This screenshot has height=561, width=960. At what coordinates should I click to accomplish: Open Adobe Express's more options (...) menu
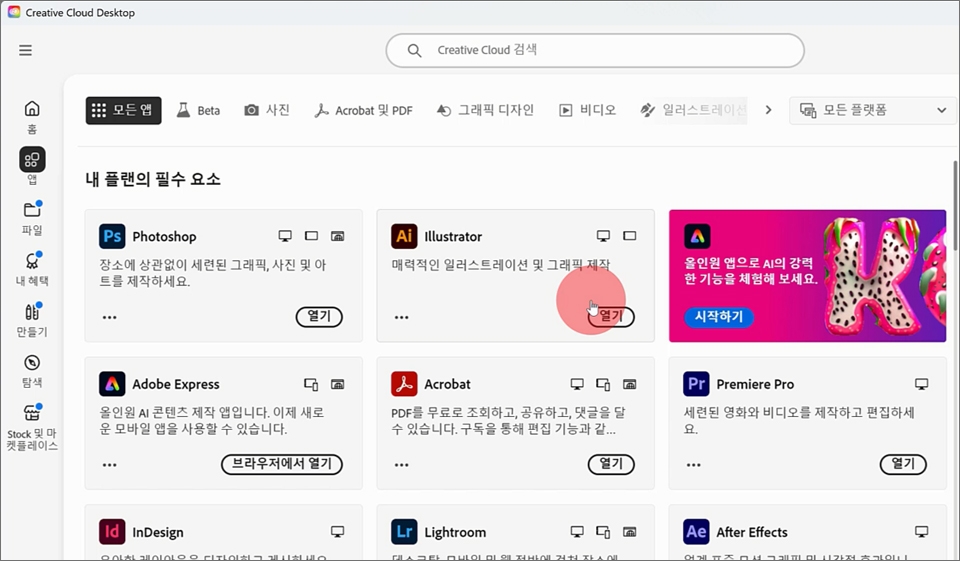point(110,465)
